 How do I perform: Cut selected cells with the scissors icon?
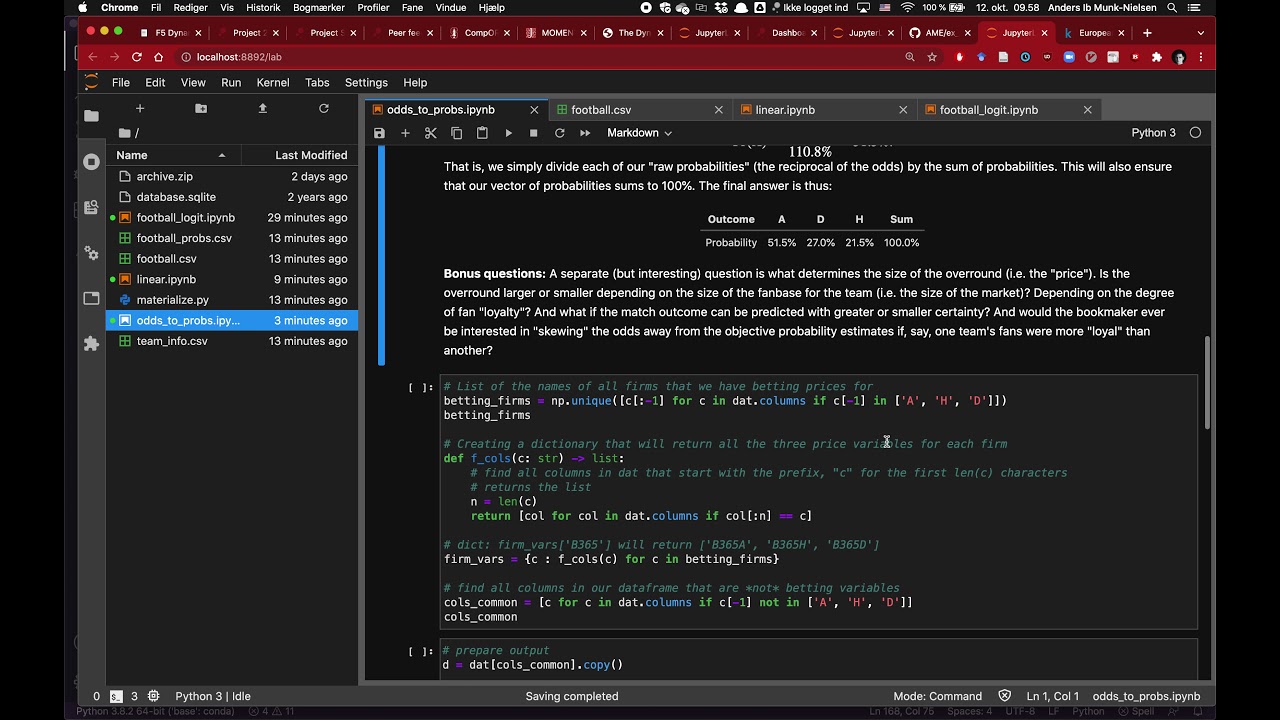coord(431,133)
